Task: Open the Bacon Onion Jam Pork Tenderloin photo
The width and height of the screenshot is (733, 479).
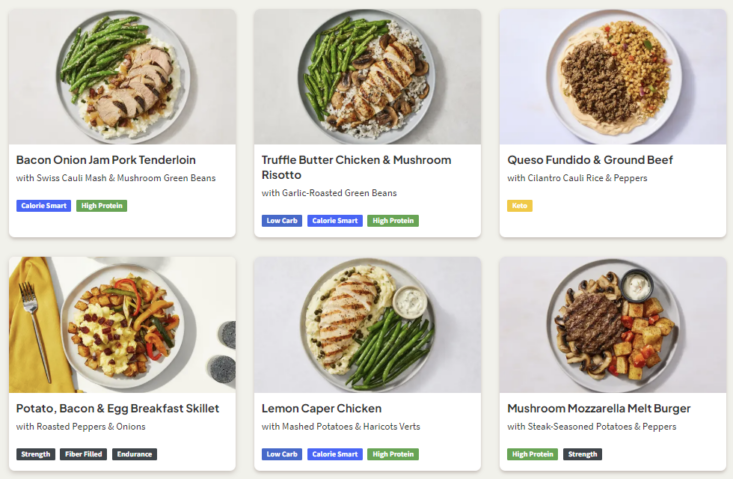Action: click(122, 77)
